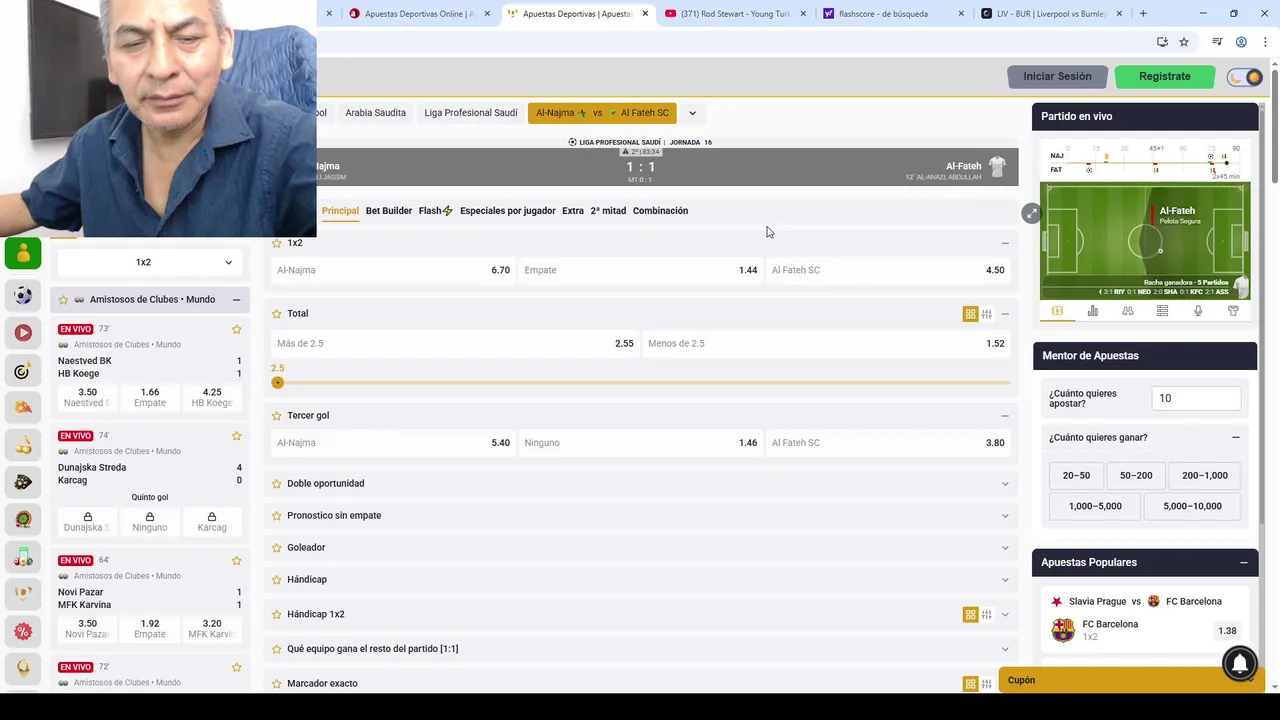The height and width of the screenshot is (720, 1280).
Task: Open the notification bell icon
Action: 1240,662
